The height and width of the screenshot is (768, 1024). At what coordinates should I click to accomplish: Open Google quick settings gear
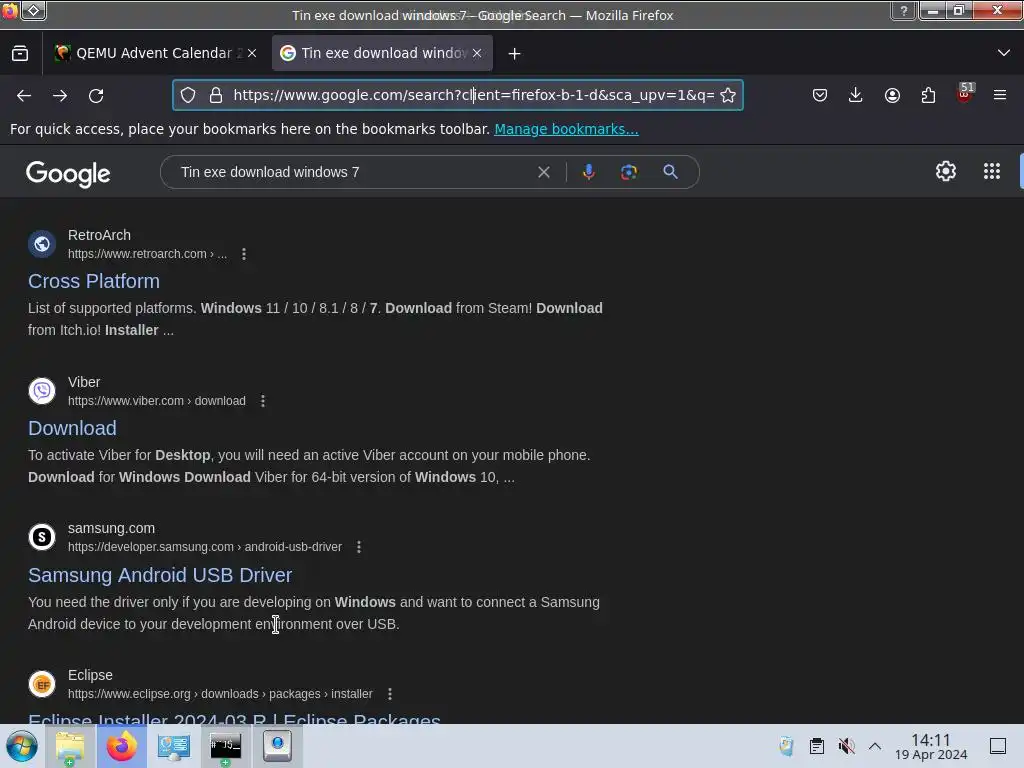946,172
